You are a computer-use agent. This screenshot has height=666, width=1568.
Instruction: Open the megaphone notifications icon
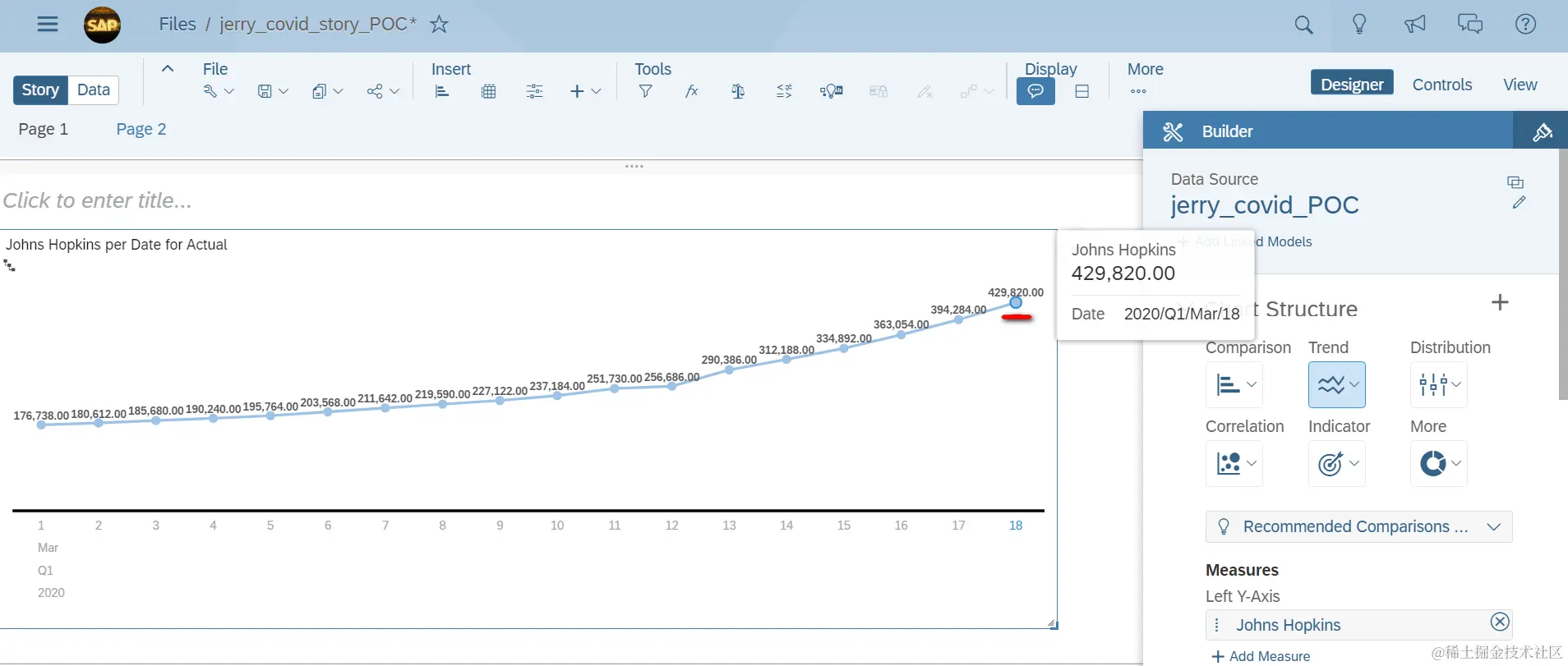pyautogui.click(x=1414, y=24)
